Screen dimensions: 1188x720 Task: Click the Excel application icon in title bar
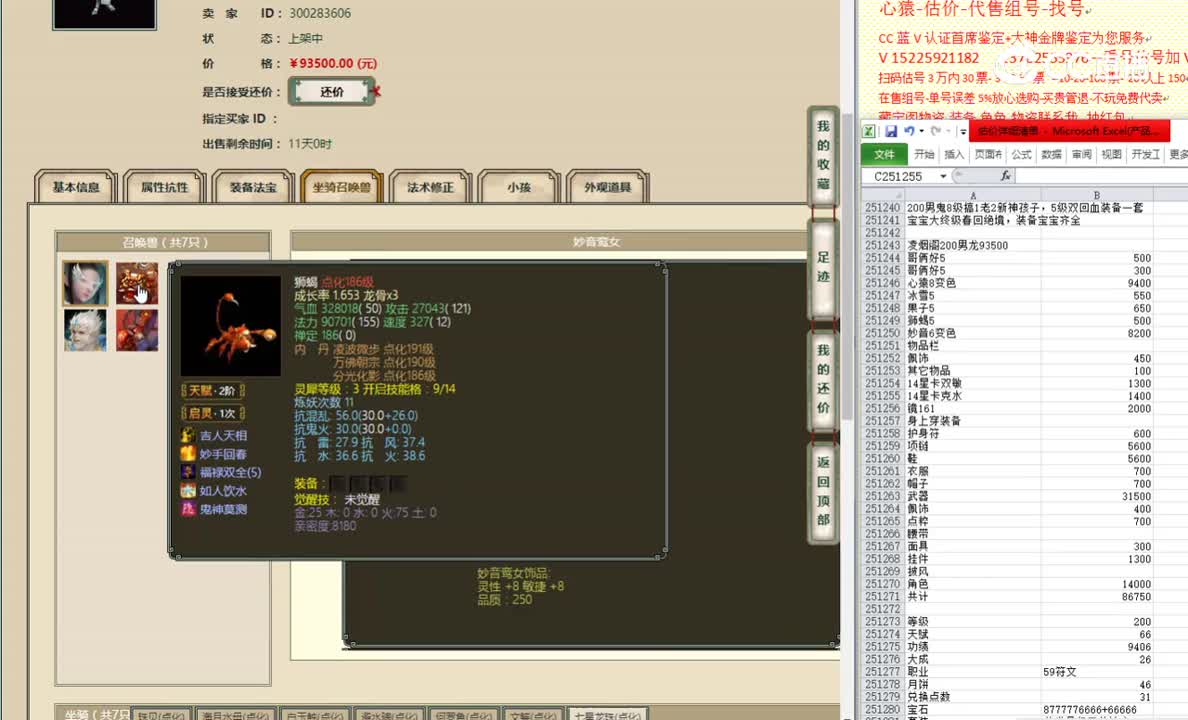(x=869, y=131)
